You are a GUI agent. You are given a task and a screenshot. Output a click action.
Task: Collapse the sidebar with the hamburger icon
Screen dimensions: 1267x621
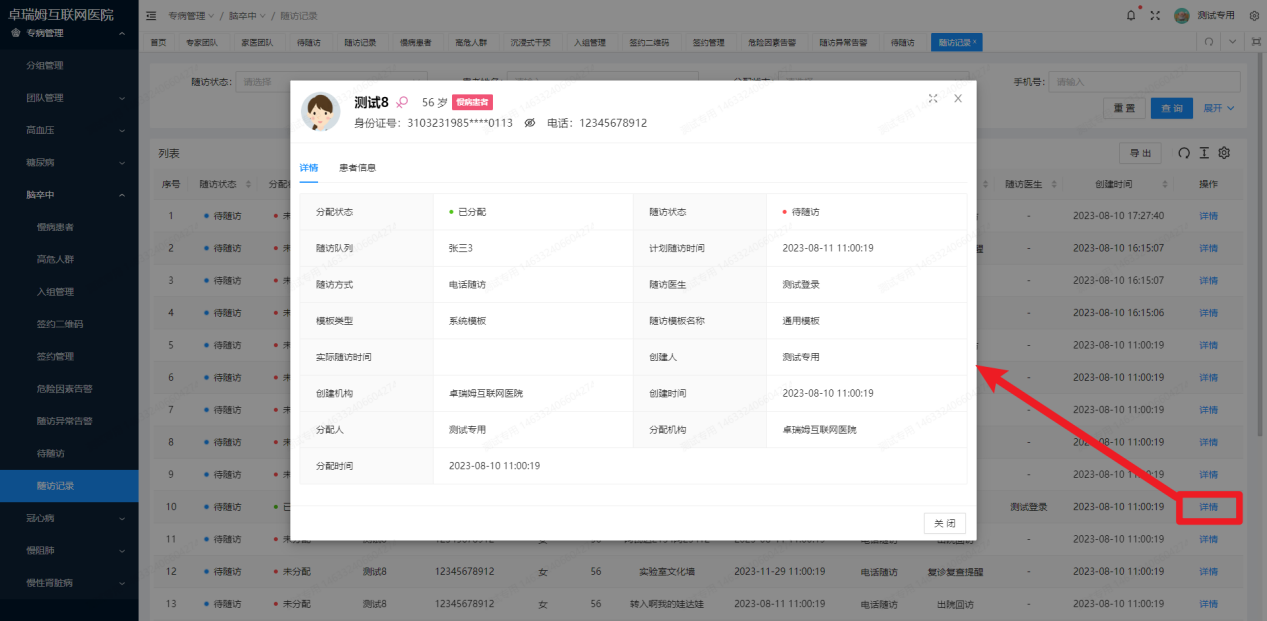[151, 16]
